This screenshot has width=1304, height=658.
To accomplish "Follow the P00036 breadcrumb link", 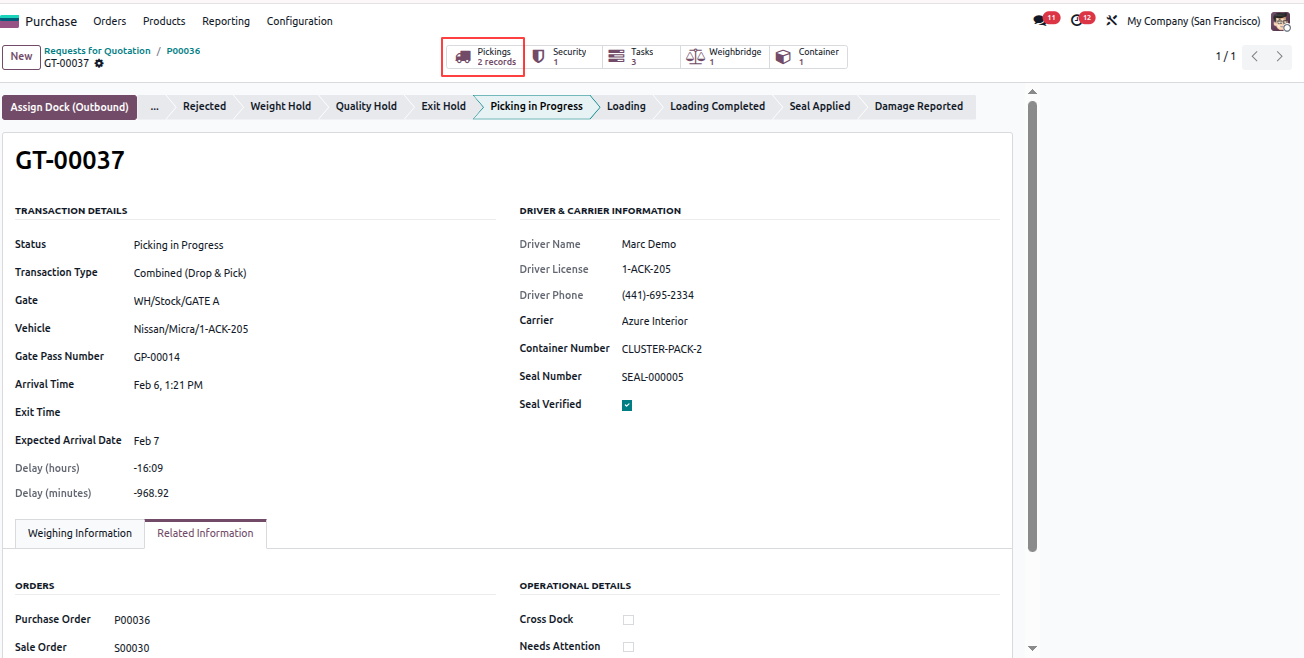I will pos(183,51).
